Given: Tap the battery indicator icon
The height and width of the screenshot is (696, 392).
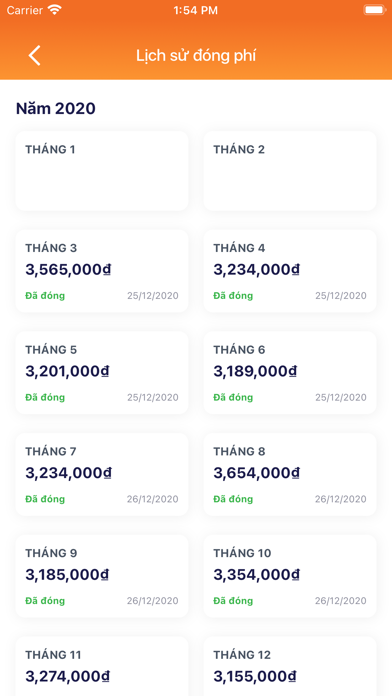Looking at the screenshot, I should [x=375, y=10].
